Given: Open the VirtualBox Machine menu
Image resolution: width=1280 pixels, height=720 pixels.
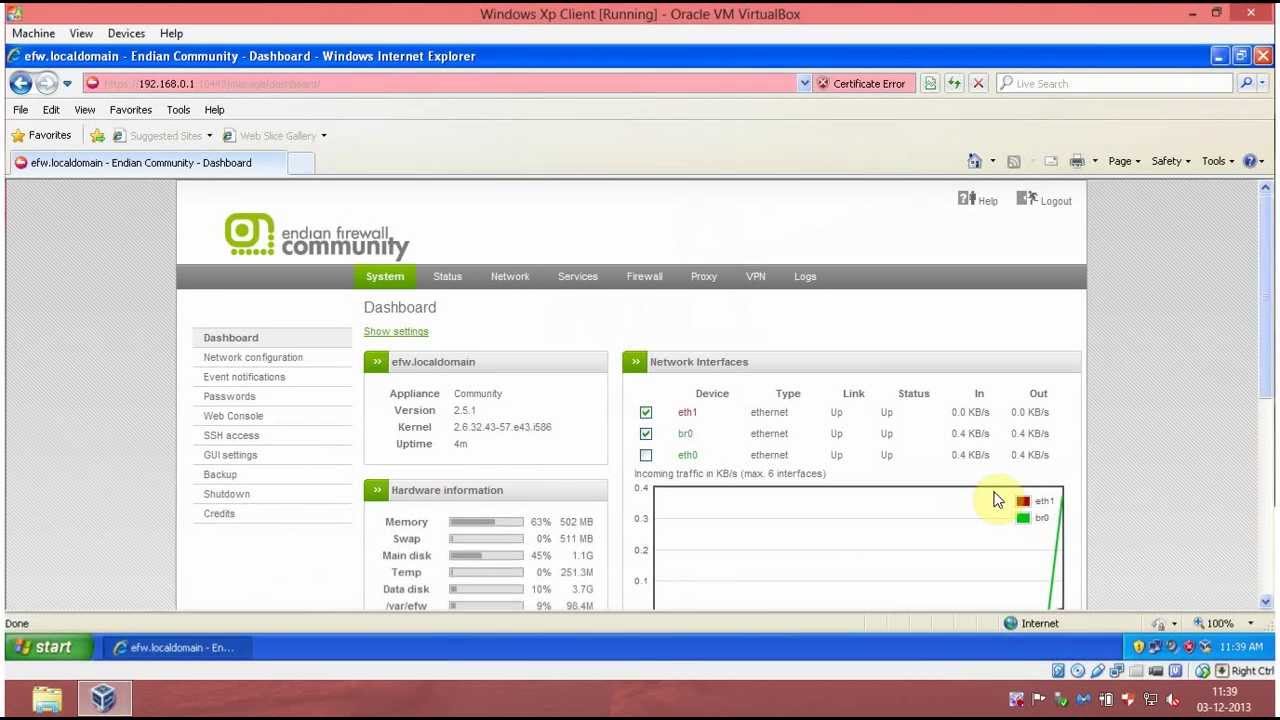Looking at the screenshot, I should pyautogui.click(x=33, y=33).
